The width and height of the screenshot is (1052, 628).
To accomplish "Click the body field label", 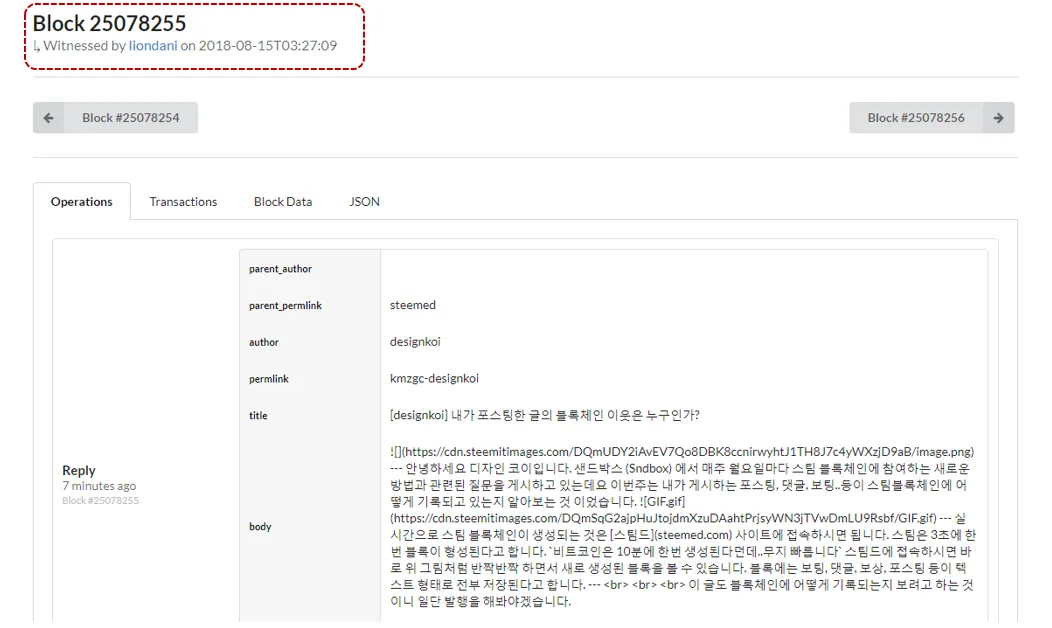I will (x=260, y=527).
